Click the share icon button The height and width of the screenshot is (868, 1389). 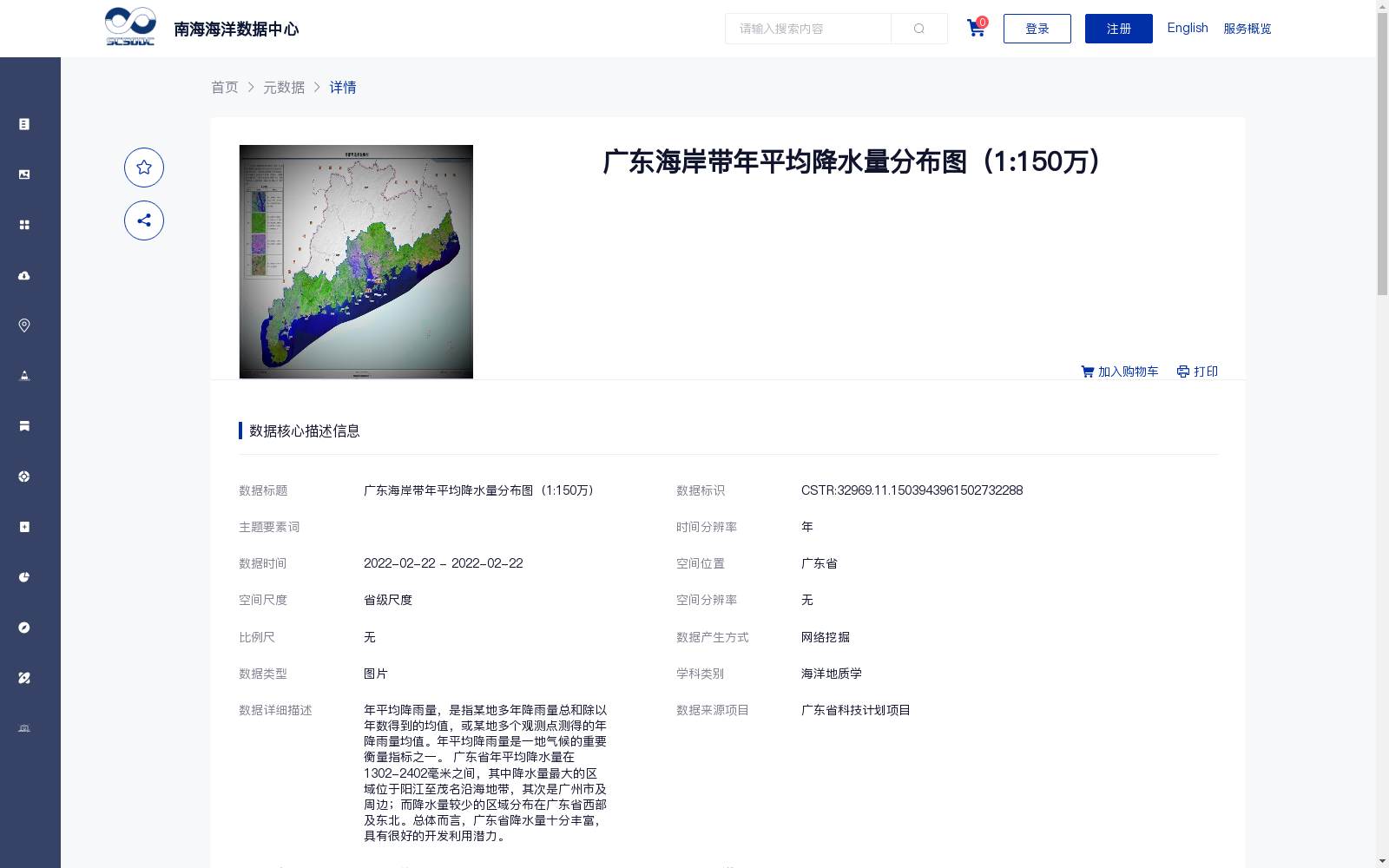click(x=144, y=220)
